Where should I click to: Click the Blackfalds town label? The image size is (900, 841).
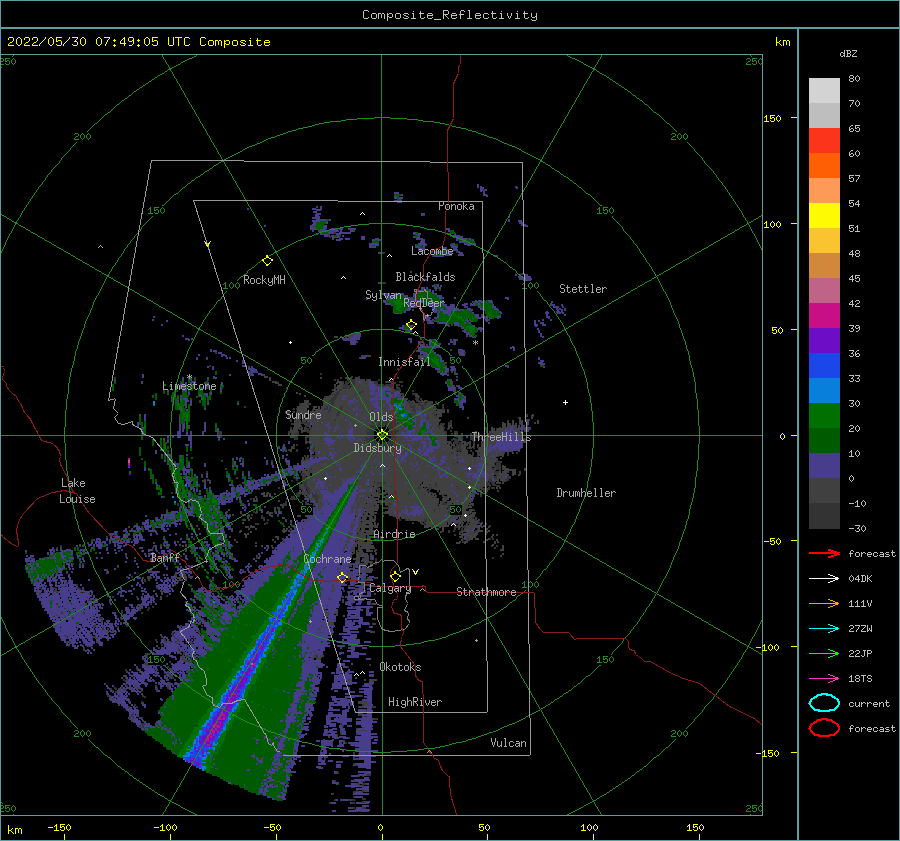425,277
